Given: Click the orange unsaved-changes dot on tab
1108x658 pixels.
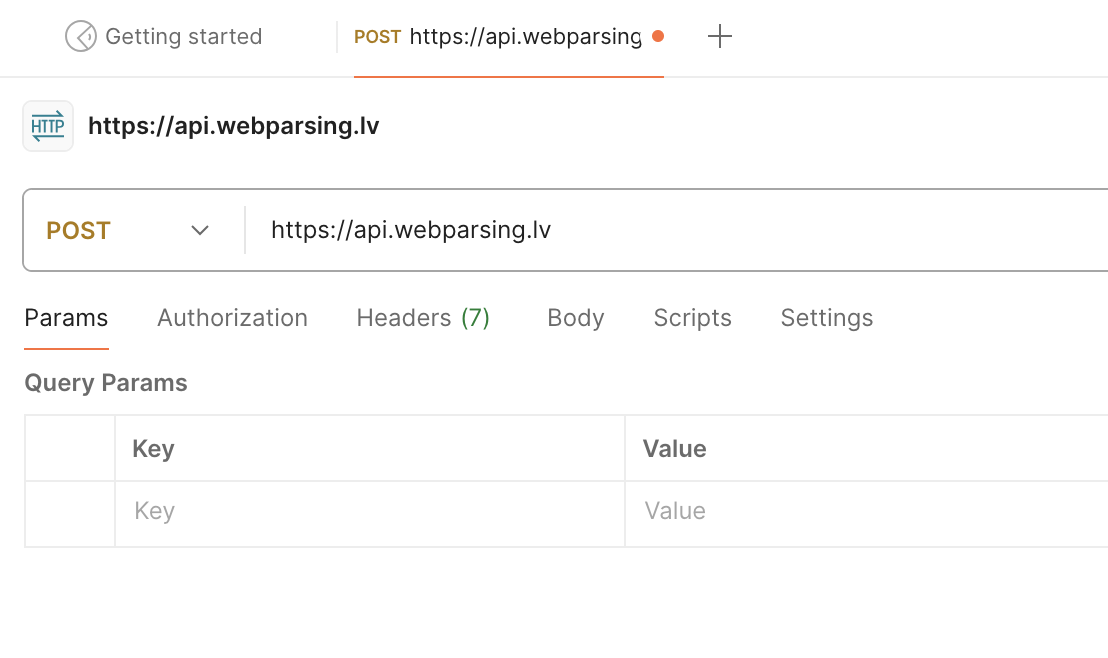Looking at the screenshot, I should (x=657, y=37).
